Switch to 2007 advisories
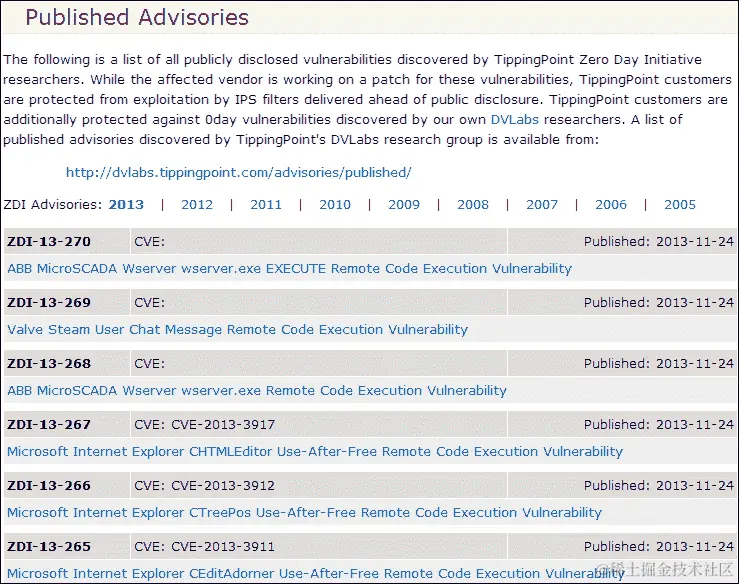 coord(542,205)
